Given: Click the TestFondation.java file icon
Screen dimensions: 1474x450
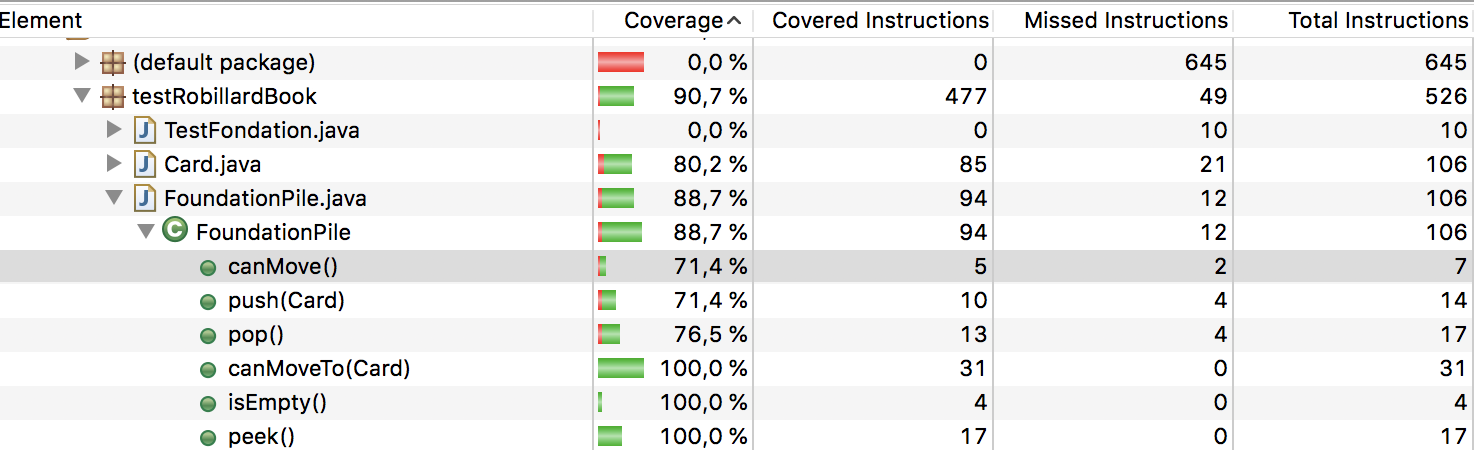Looking at the screenshot, I should 145,131.
